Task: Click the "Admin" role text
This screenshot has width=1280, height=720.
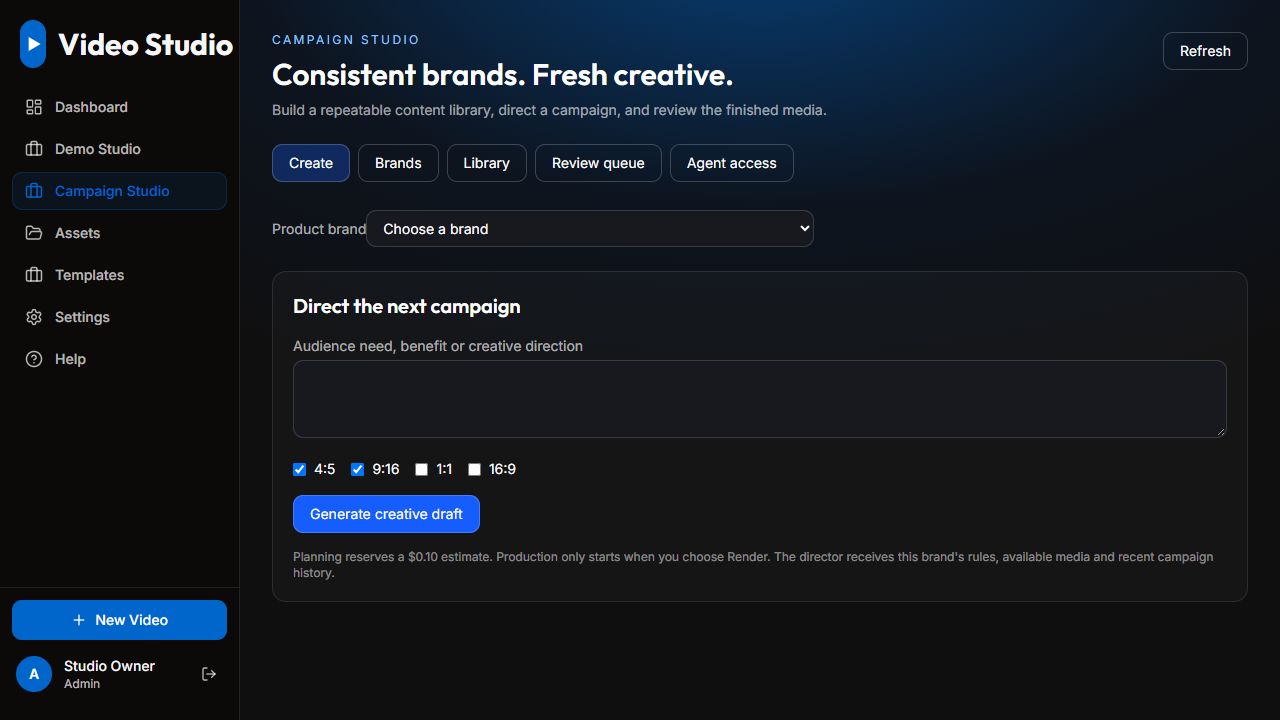Action: pos(82,684)
